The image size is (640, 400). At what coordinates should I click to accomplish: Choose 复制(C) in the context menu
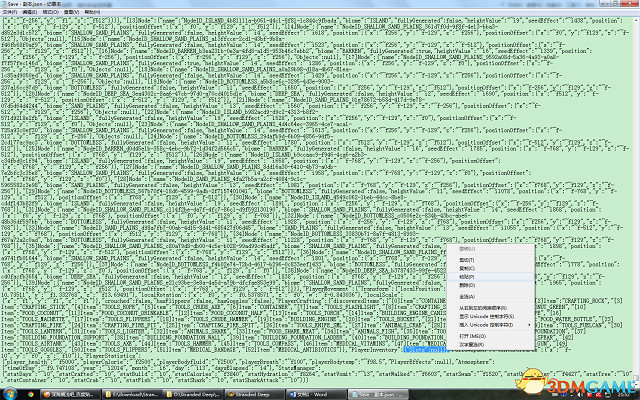tap(467, 268)
